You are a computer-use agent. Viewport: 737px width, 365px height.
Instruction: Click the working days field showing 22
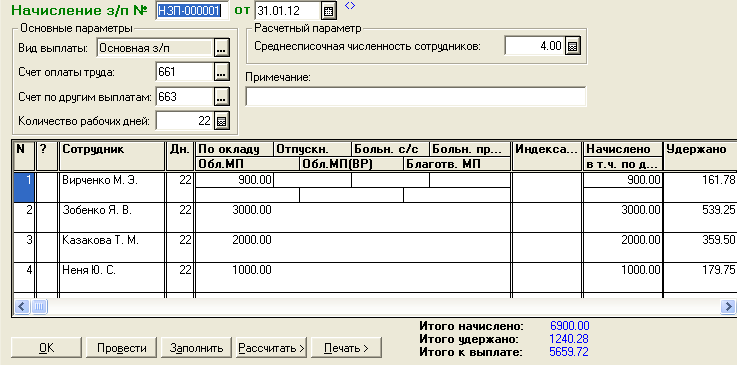185,121
